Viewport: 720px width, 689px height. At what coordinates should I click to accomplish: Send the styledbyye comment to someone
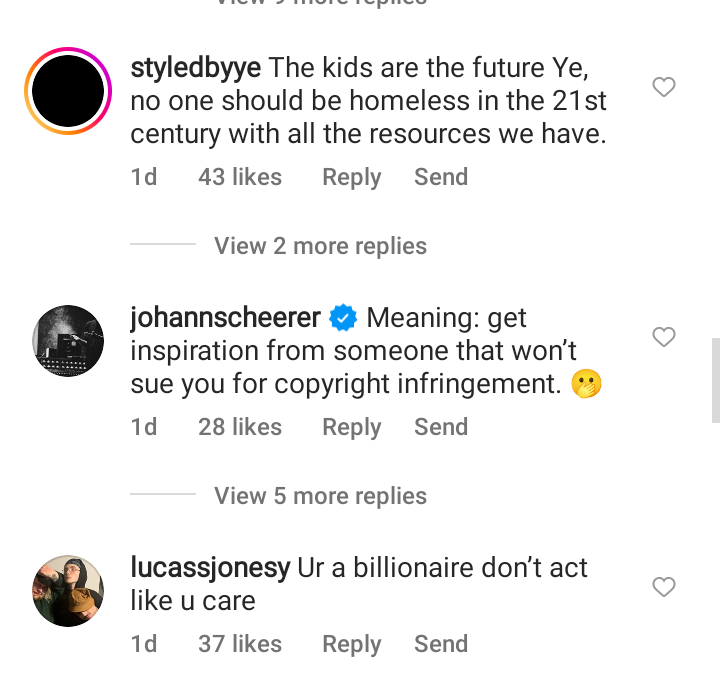tap(441, 177)
